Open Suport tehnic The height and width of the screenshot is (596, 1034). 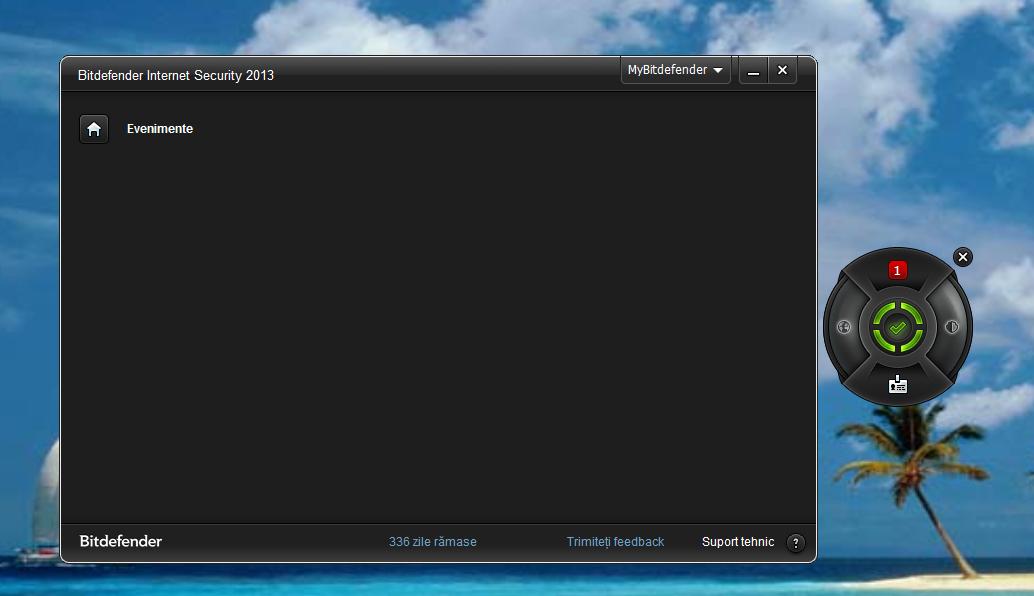(x=738, y=542)
